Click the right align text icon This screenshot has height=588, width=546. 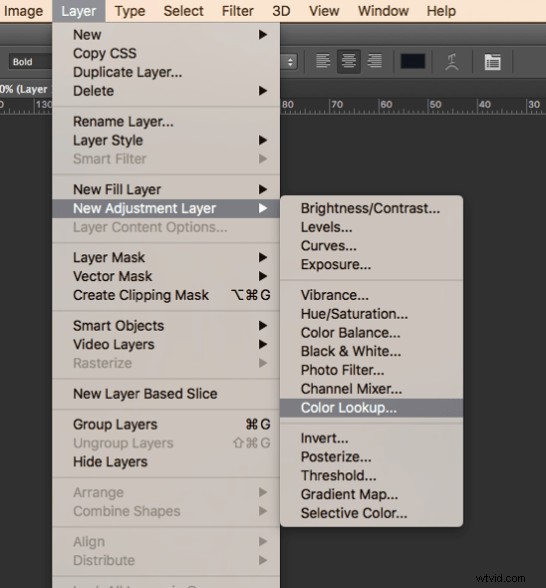pyautogui.click(x=375, y=61)
